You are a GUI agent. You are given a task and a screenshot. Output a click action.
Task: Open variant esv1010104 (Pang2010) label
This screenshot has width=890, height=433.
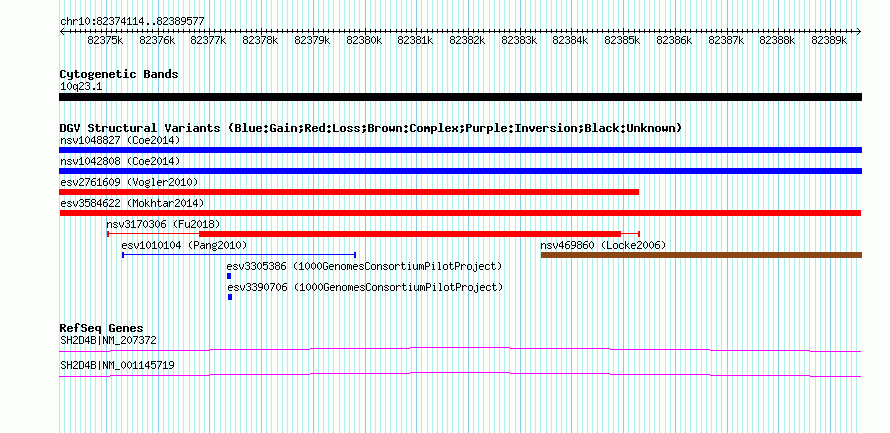[184, 245]
